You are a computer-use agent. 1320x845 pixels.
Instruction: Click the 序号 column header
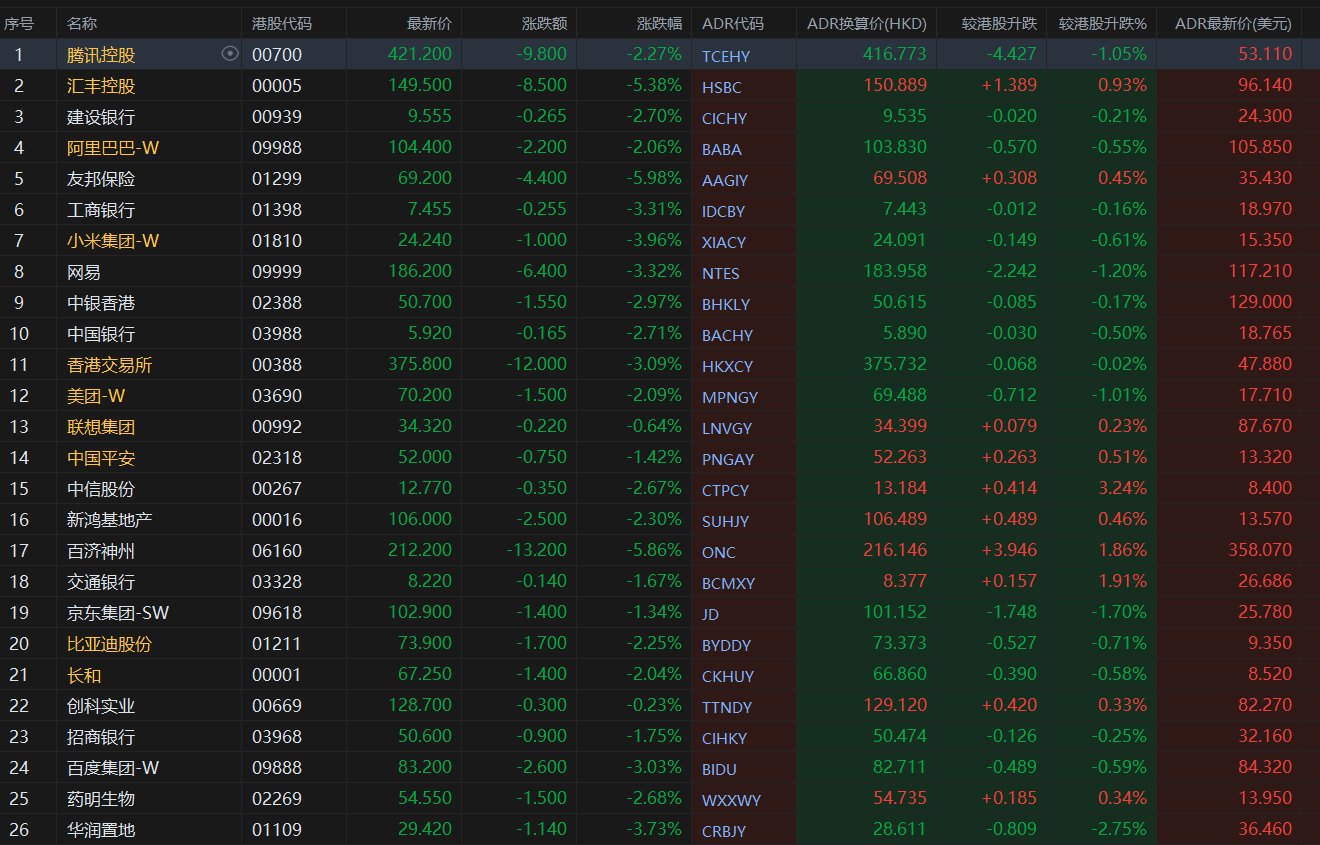click(x=20, y=23)
